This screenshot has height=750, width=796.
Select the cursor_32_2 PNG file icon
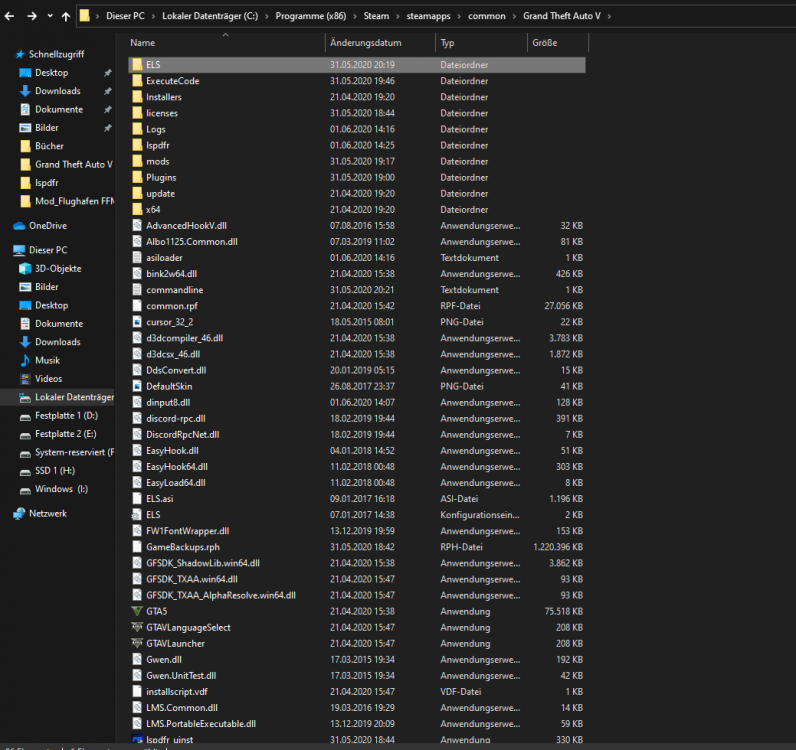138,322
